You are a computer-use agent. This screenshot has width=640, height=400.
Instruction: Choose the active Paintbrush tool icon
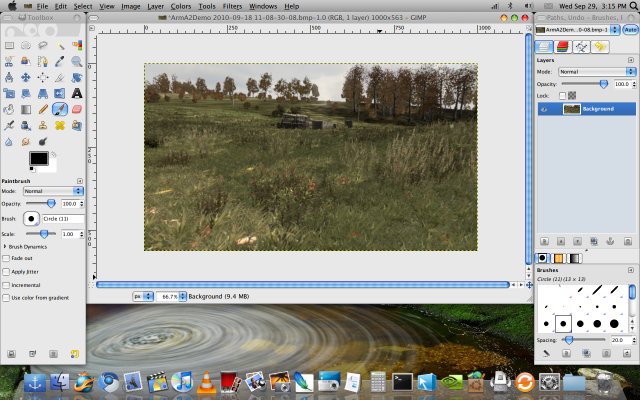(60, 109)
